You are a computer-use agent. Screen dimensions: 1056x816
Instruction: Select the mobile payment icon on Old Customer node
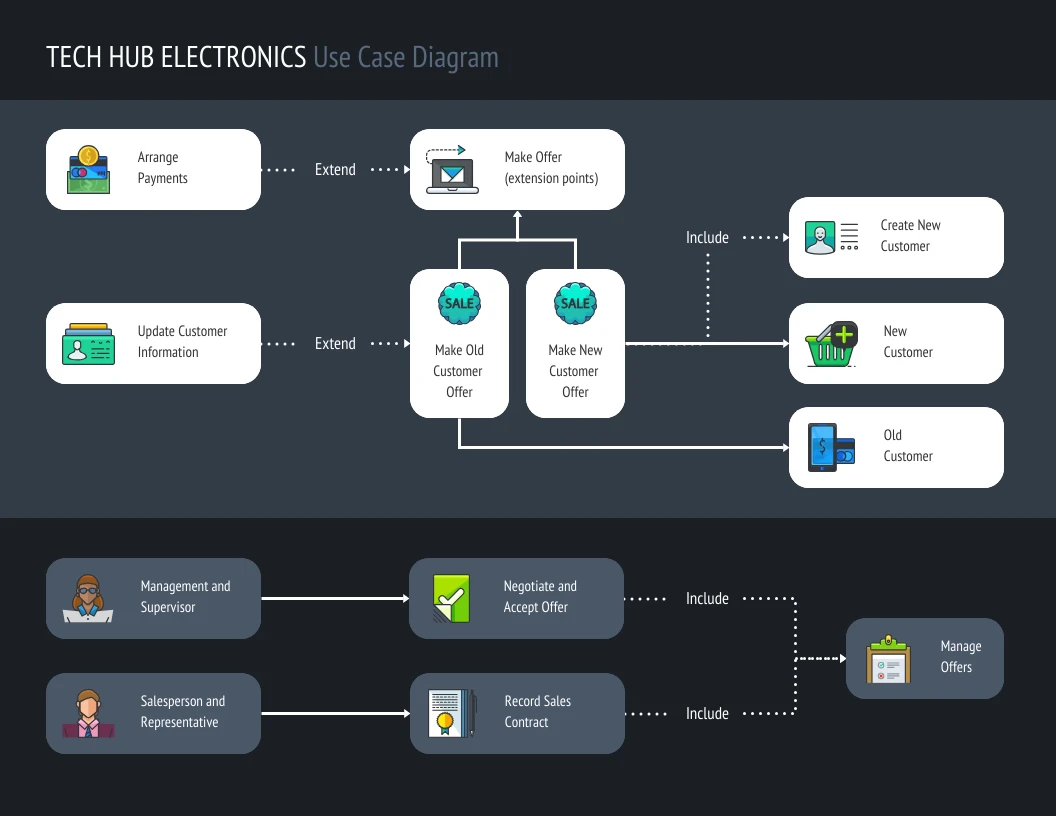(830, 447)
